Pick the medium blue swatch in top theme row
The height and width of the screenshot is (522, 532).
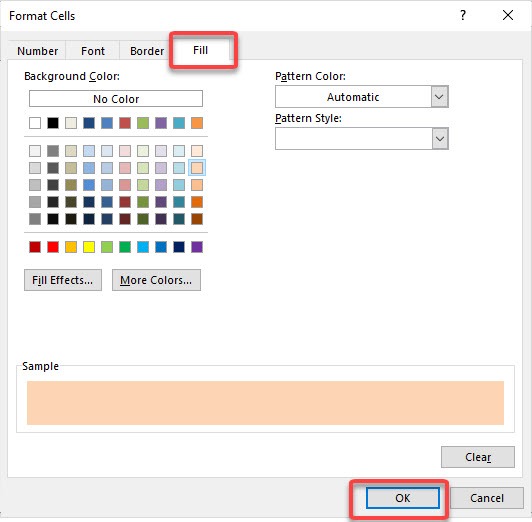(107, 123)
